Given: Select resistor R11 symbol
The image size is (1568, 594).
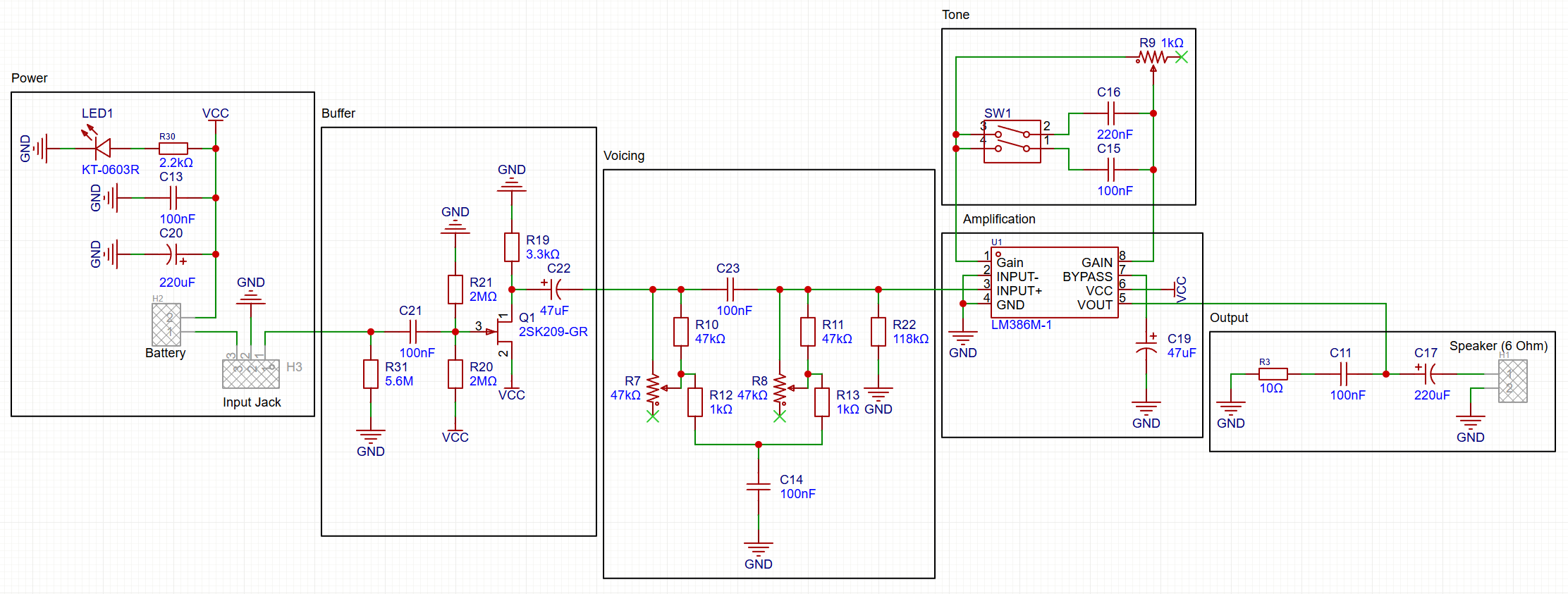Looking at the screenshot, I should coord(808,332).
